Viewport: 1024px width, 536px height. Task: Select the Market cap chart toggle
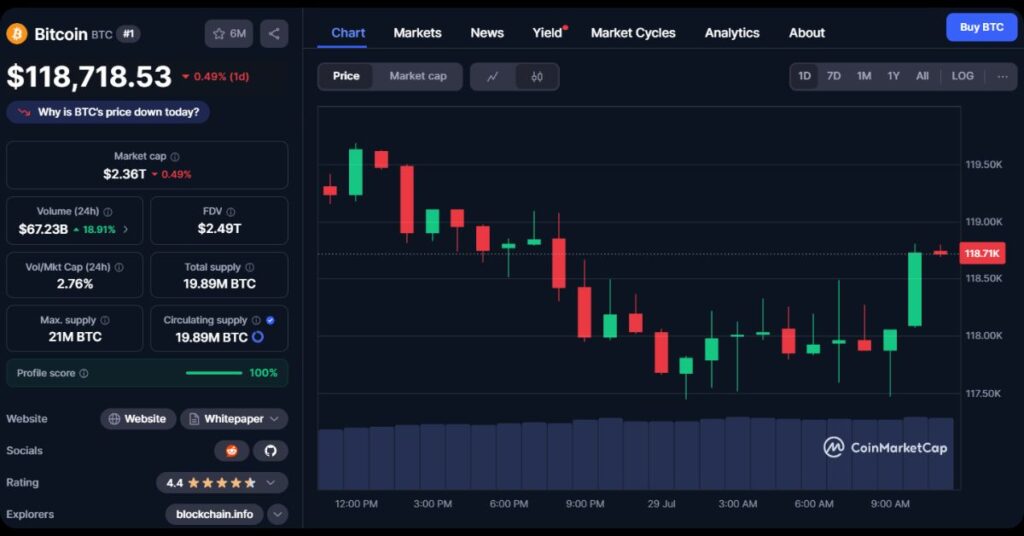tap(418, 76)
